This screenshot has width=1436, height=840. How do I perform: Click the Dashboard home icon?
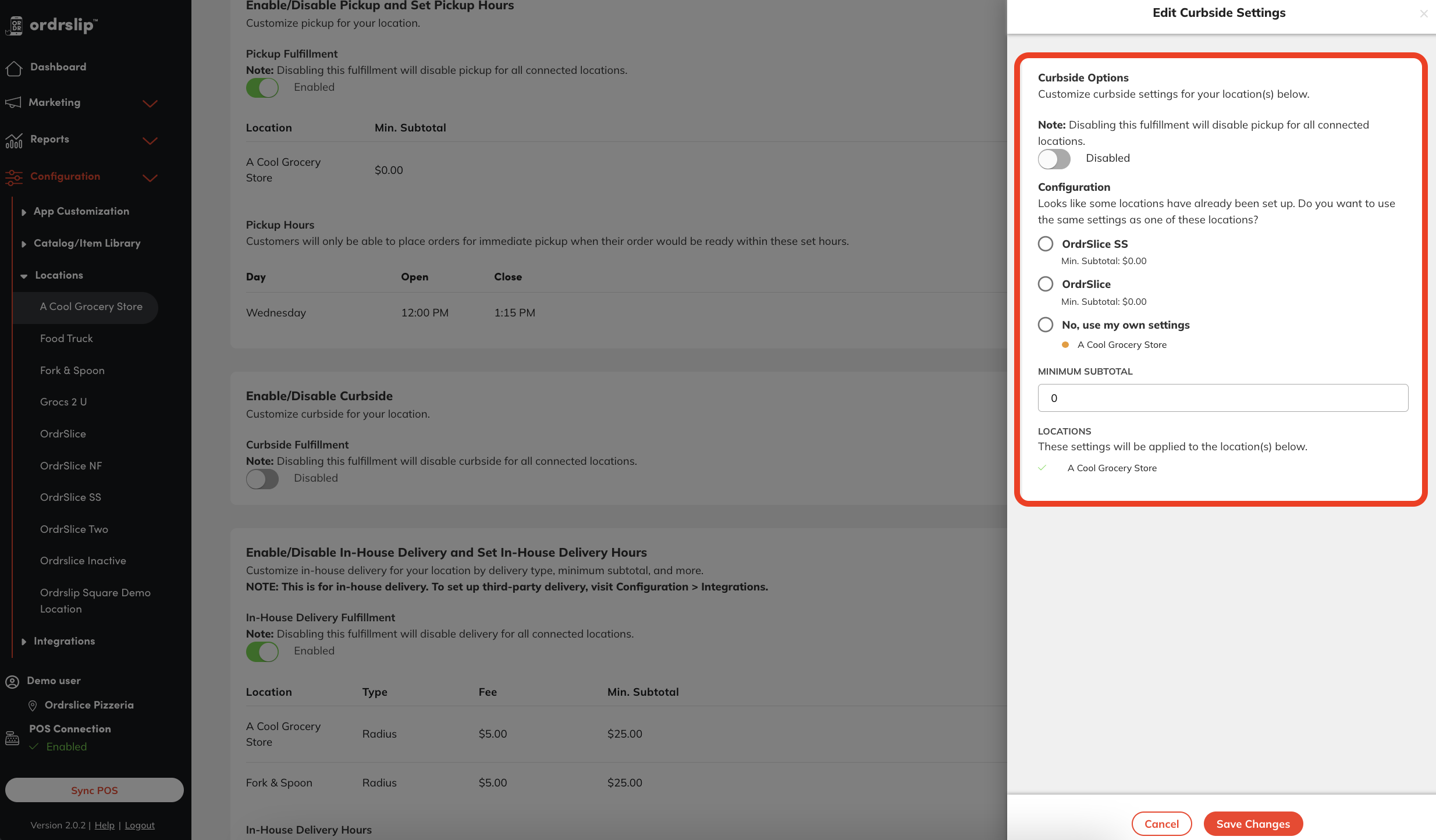click(x=14, y=68)
